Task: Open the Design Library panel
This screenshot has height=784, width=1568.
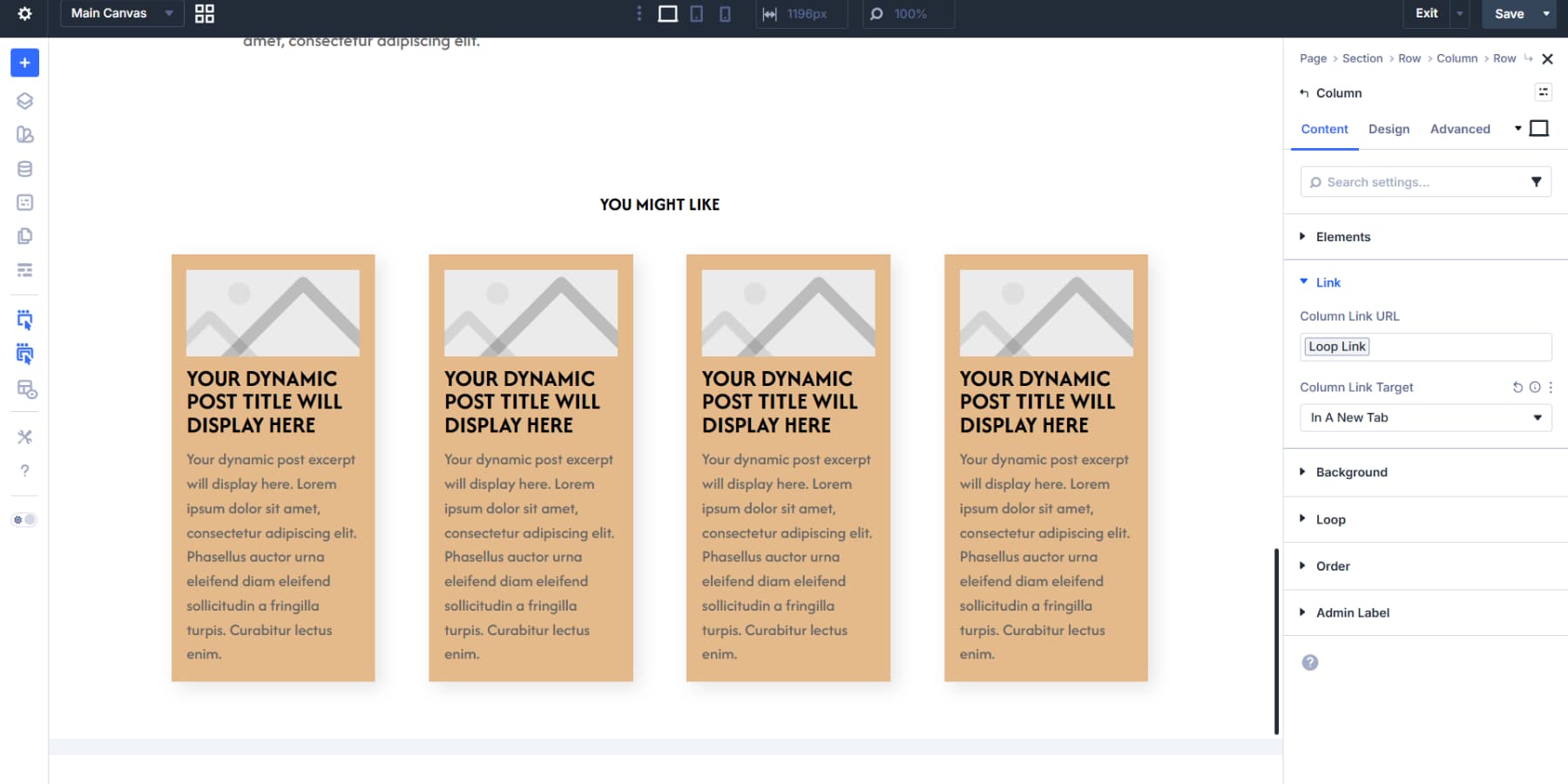Action: [24, 134]
